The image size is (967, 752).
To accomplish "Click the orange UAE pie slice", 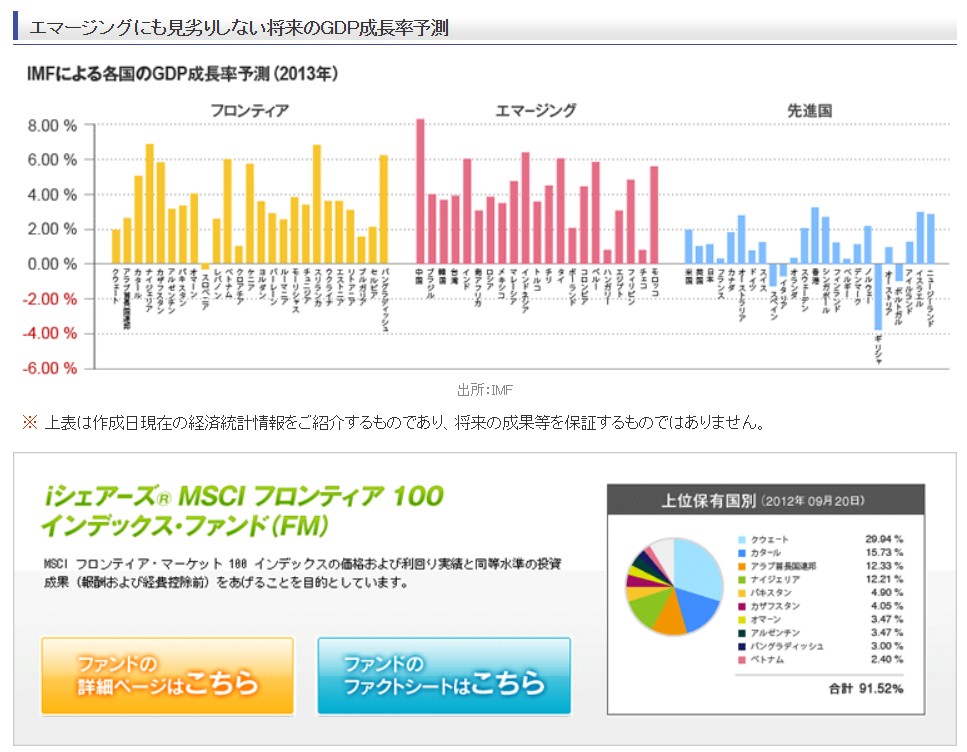I will point(669,618).
